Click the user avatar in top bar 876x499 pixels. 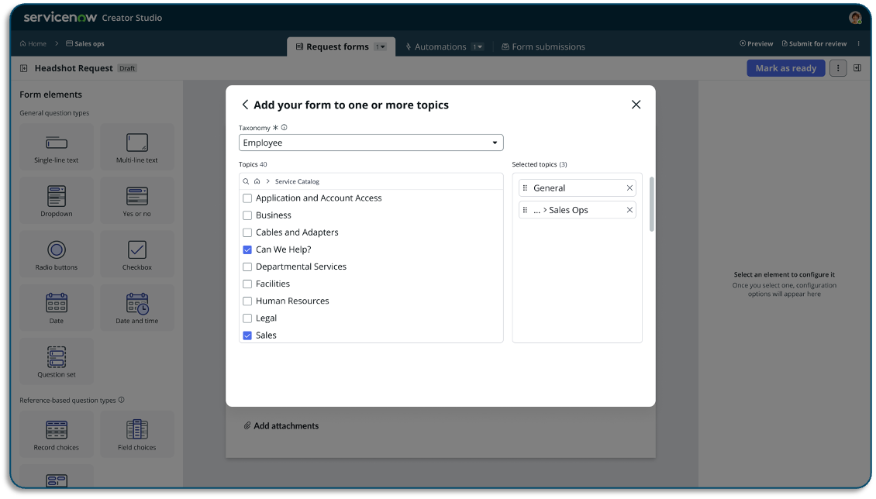tap(855, 17)
